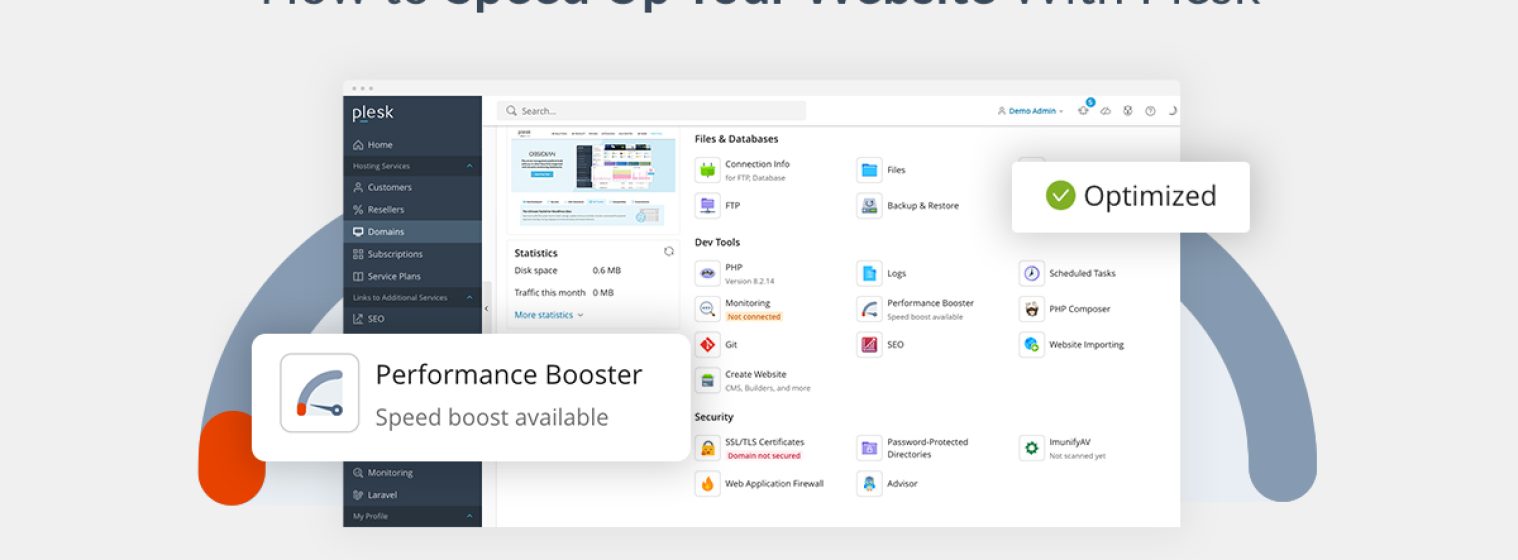Click the Plesk logo
The width and height of the screenshot is (1518, 560).
point(373,114)
